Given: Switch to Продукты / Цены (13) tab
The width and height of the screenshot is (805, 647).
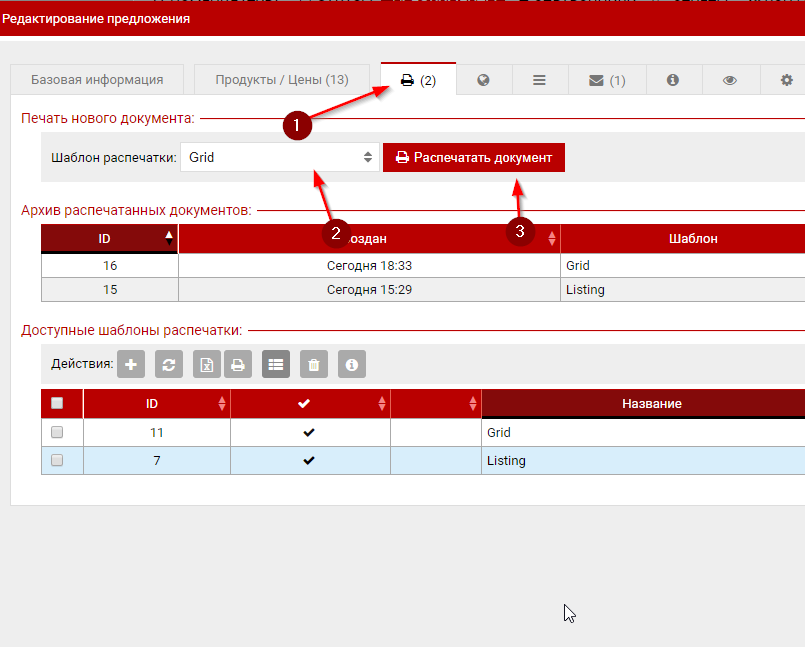Looking at the screenshot, I should [281, 80].
